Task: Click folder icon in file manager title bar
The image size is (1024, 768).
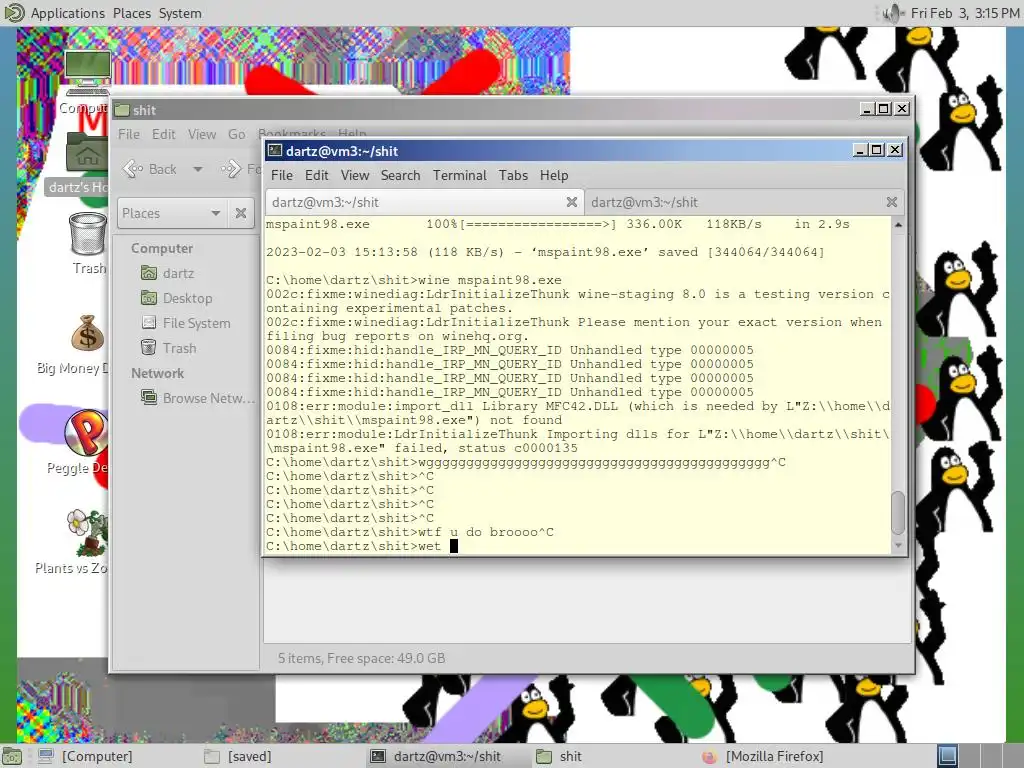Action: tap(121, 110)
